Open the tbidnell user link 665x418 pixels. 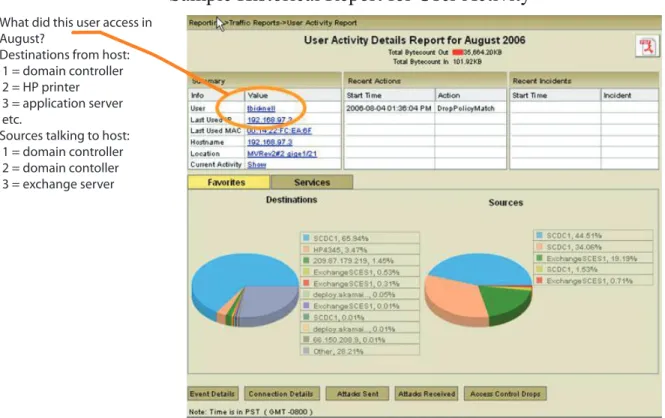click(261, 109)
